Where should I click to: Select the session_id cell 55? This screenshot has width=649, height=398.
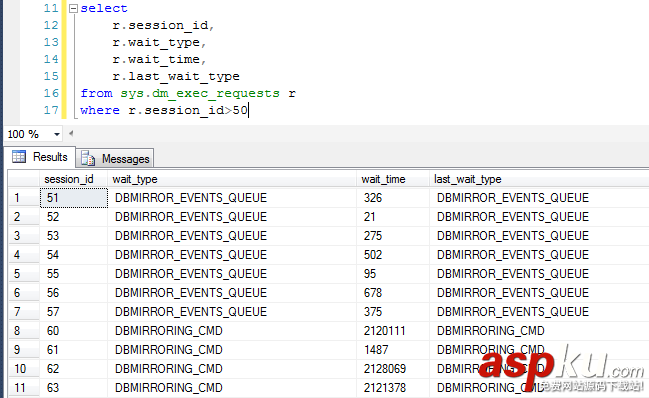click(x=74, y=274)
